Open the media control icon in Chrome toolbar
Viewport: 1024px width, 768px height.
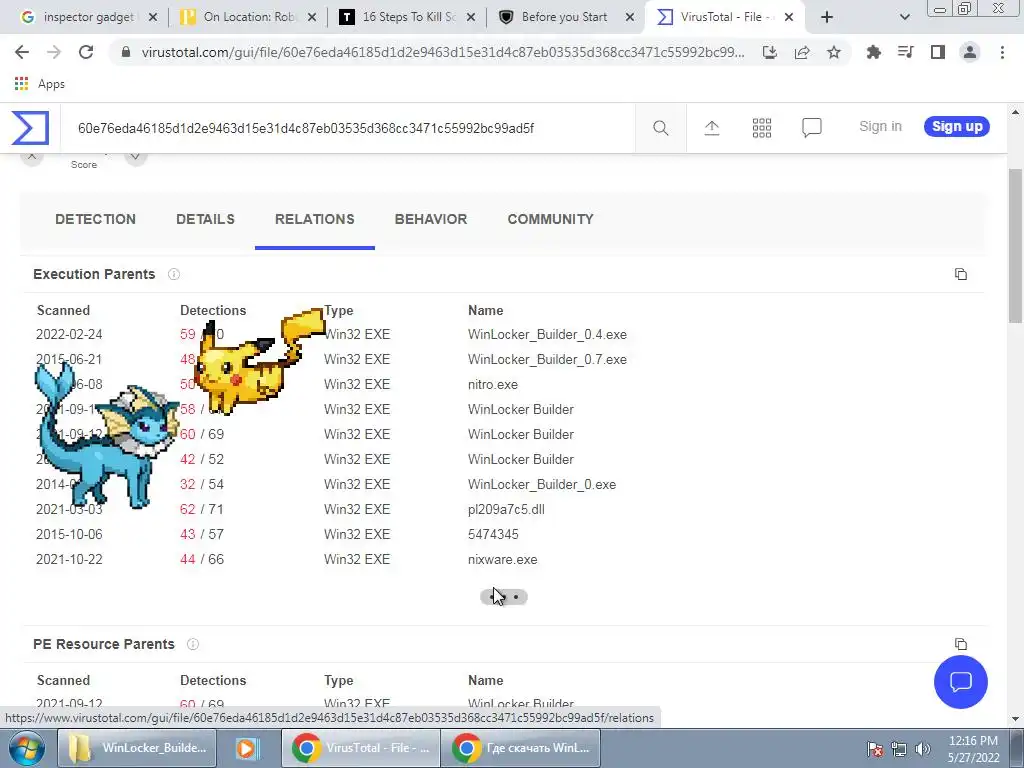click(x=905, y=52)
